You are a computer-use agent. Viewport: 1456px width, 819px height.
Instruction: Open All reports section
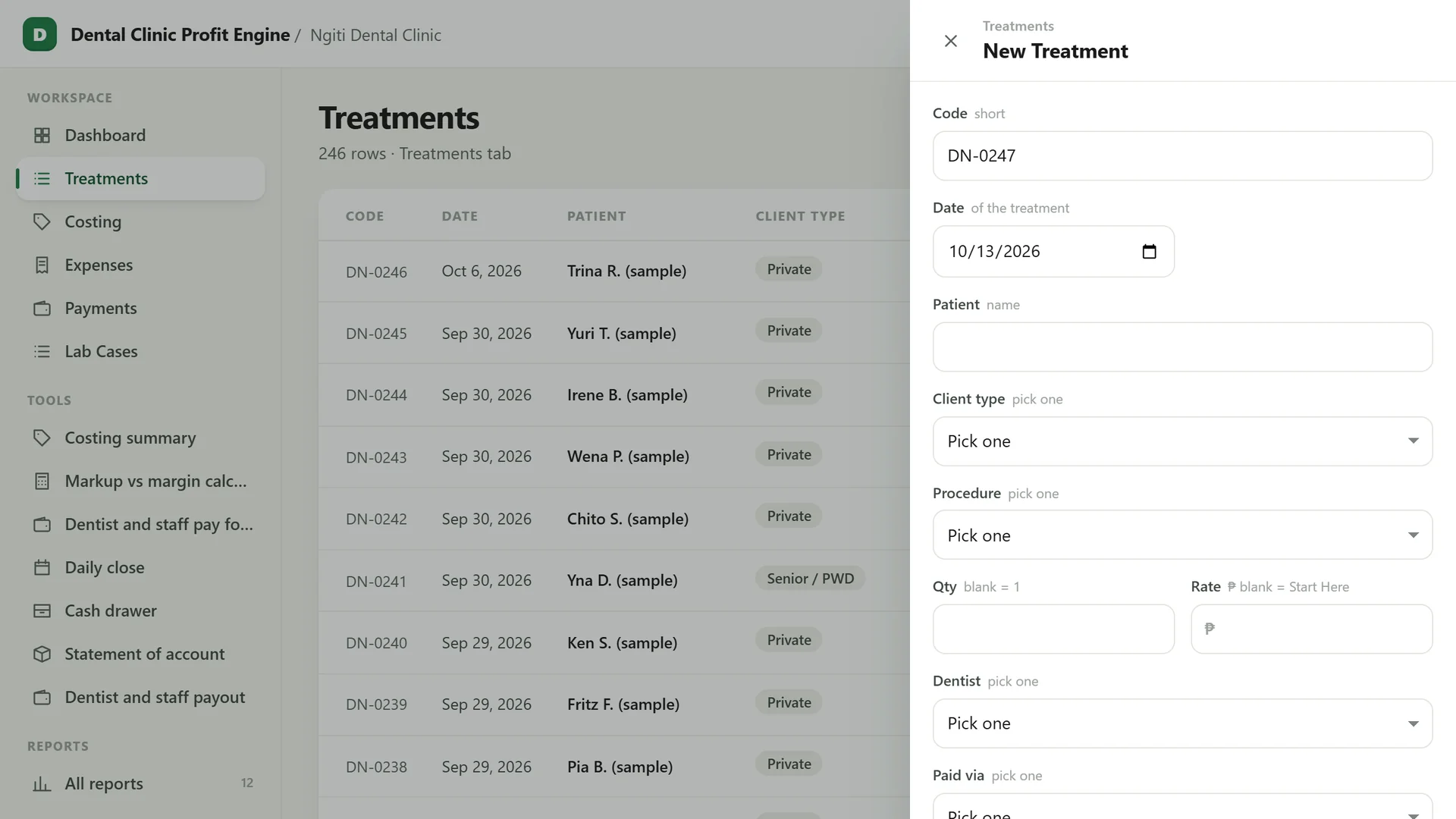(x=140, y=783)
